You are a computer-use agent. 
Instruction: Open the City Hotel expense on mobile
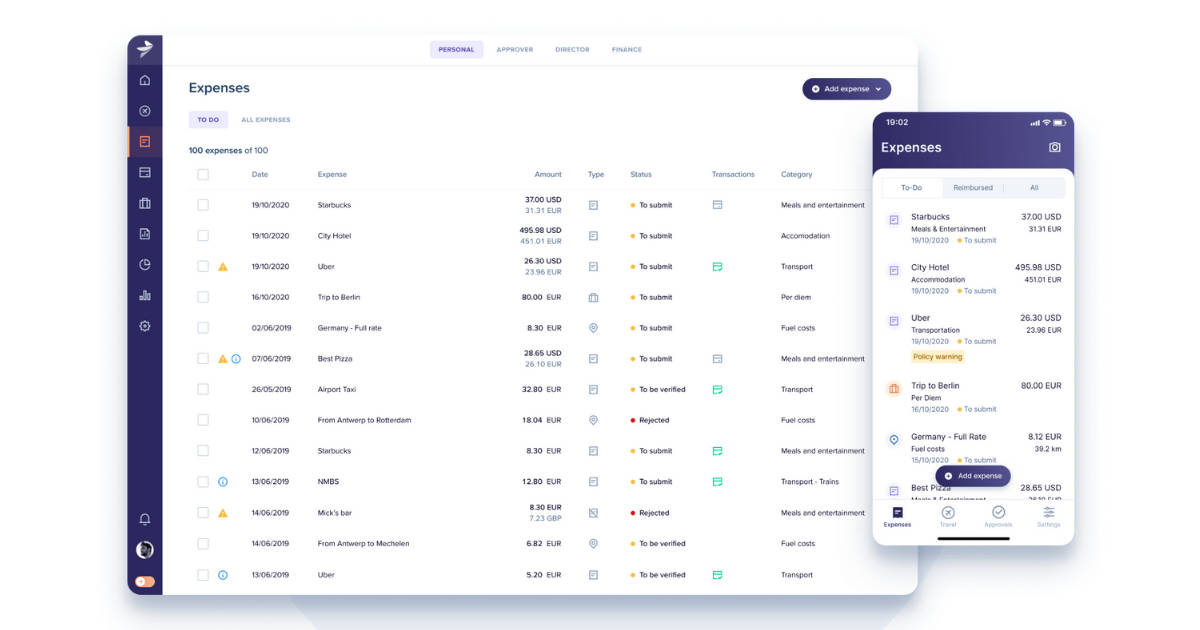[x=974, y=279]
